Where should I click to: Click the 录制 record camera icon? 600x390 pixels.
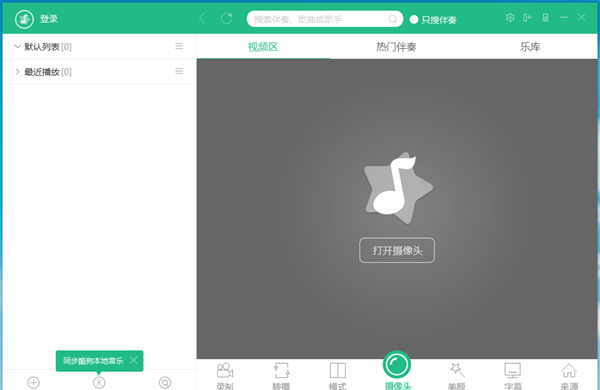coord(225,370)
